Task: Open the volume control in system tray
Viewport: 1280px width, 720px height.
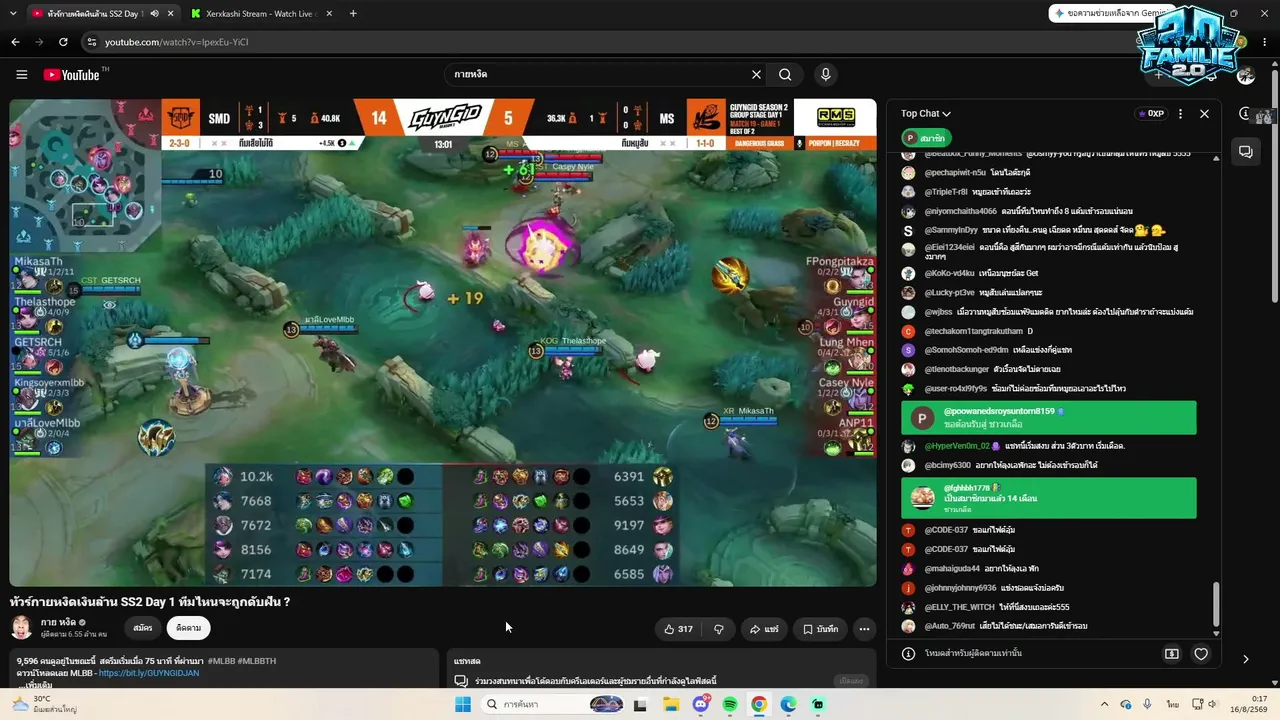Action: pos(1214,704)
